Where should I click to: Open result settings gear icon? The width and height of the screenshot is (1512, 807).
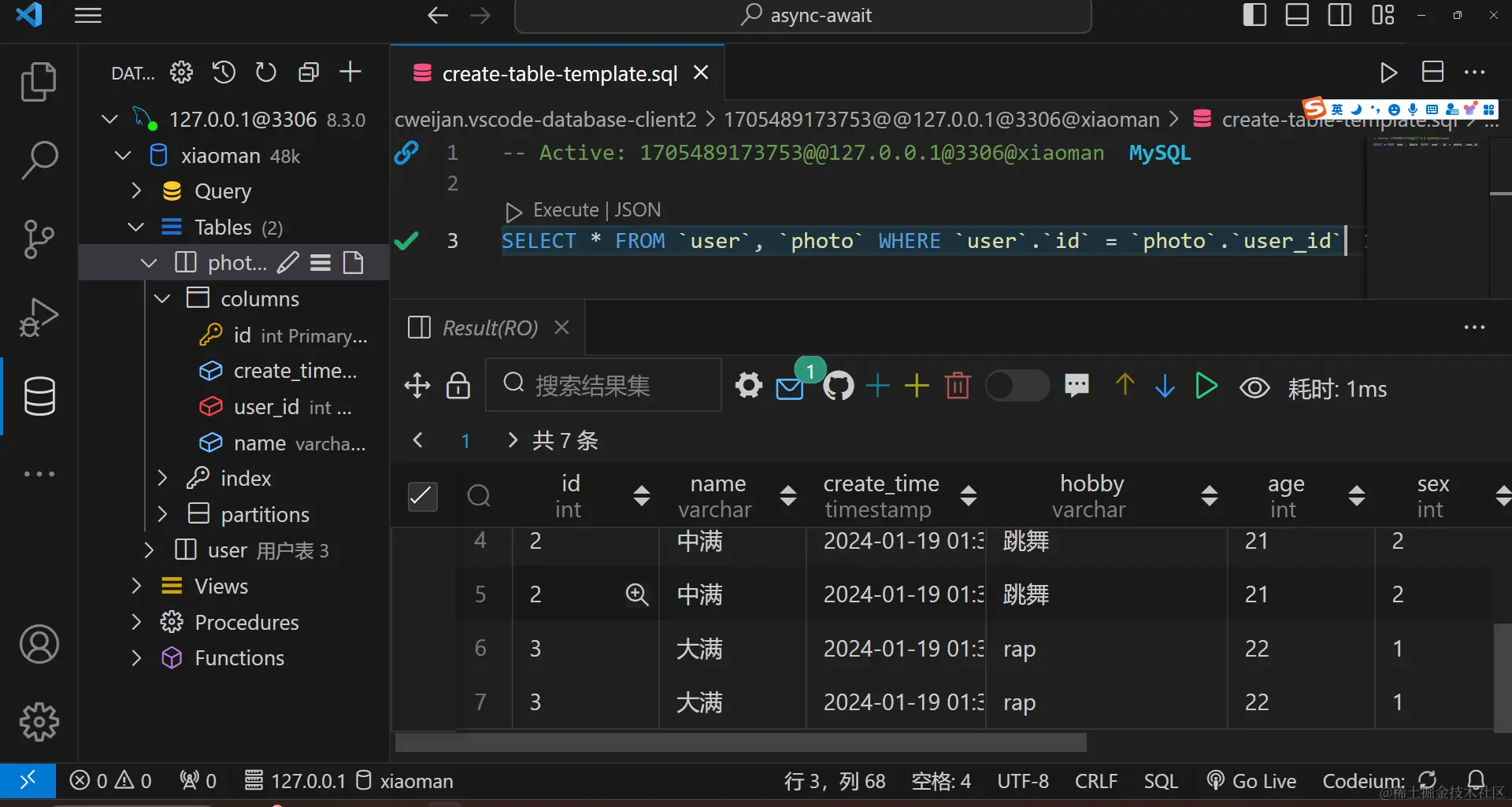point(749,386)
